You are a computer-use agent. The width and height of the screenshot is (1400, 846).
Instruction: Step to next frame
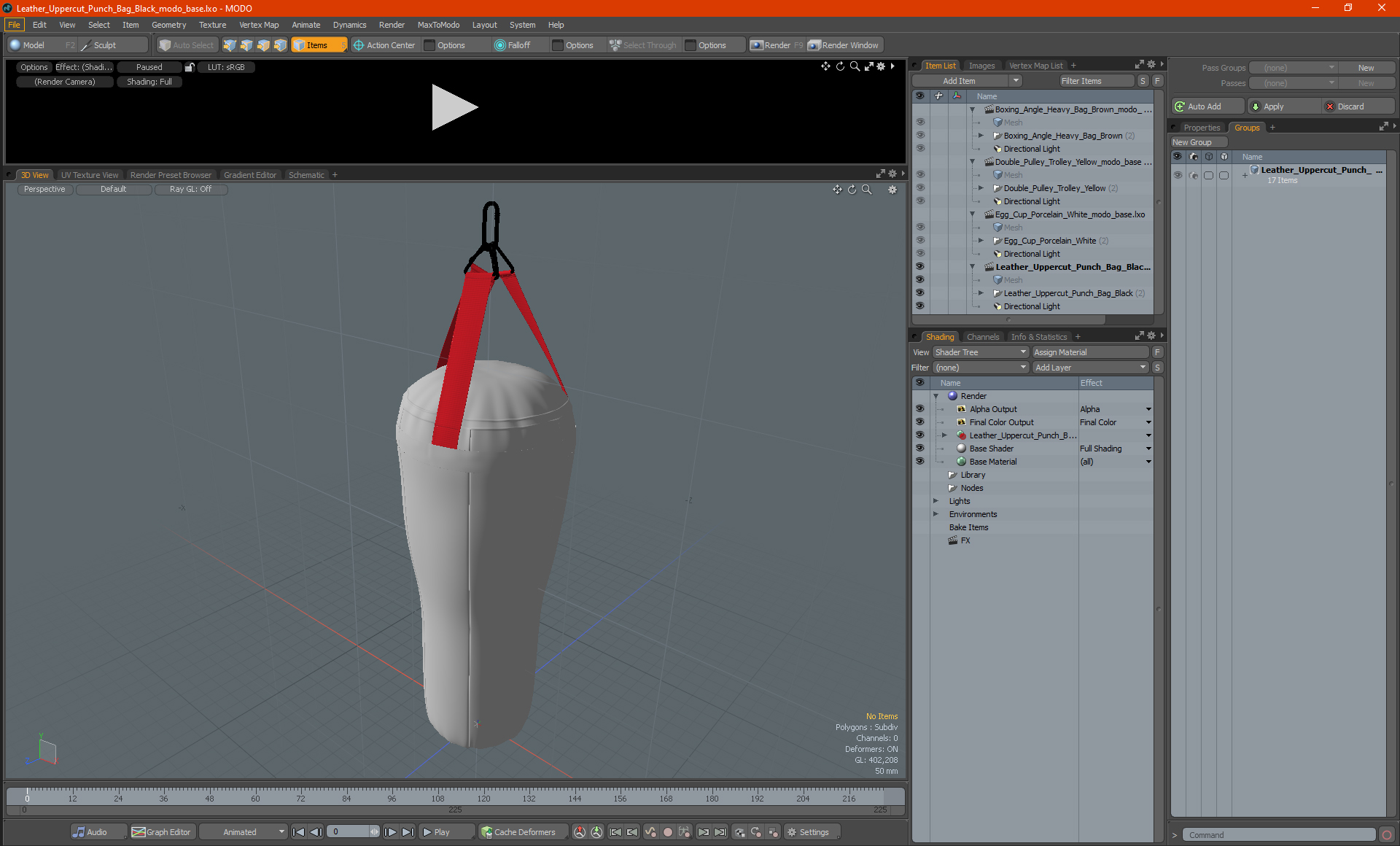pyautogui.click(x=391, y=832)
